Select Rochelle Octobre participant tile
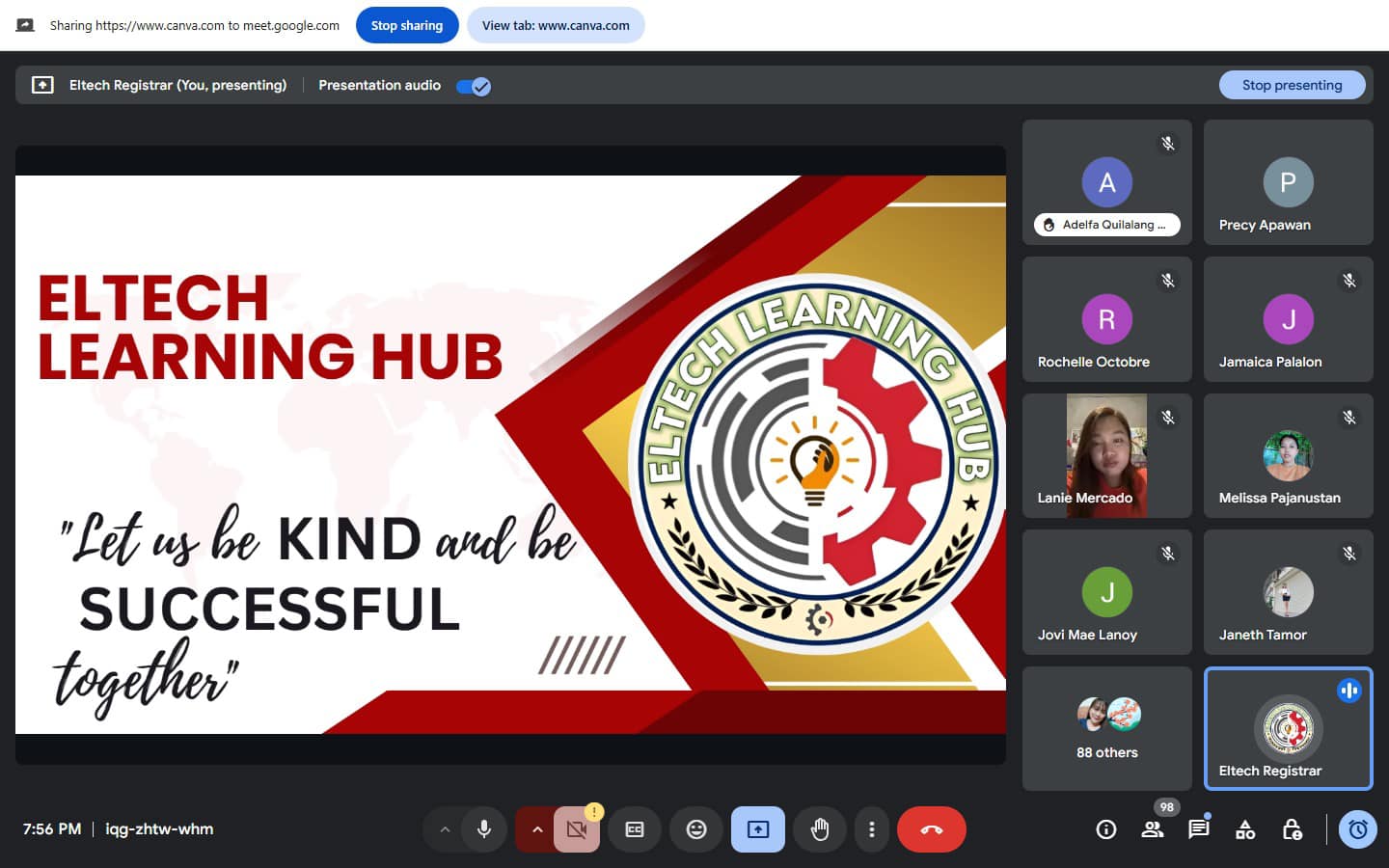1389x868 pixels. [1107, 319]
